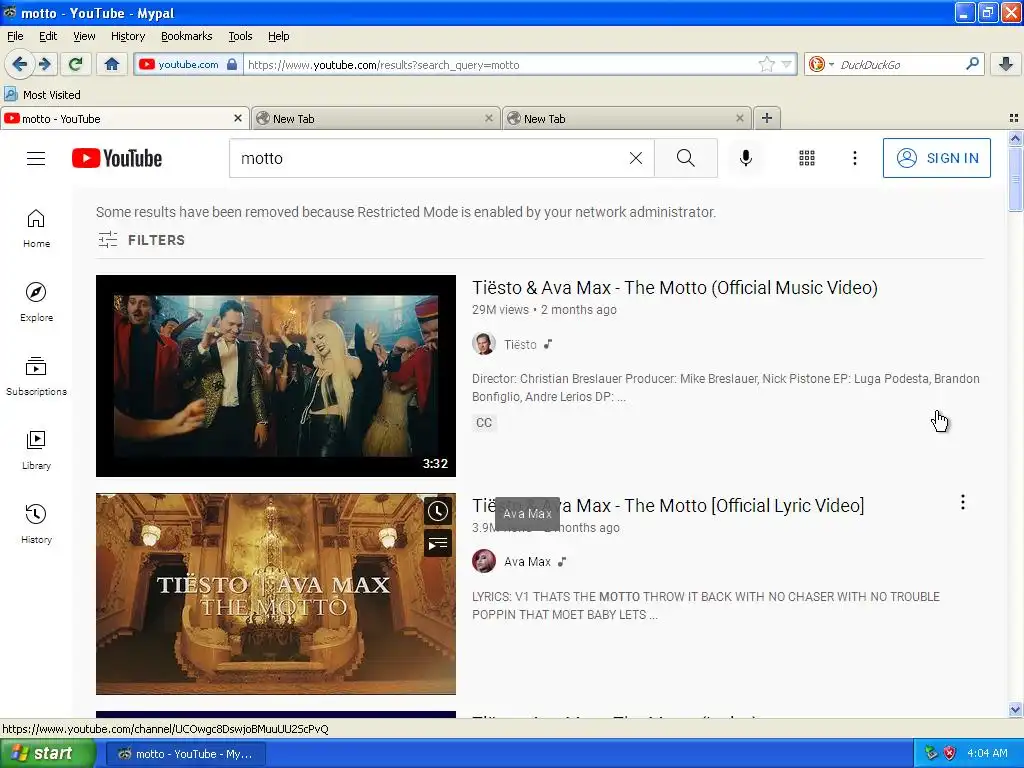The height and width of the screenshot is (768, 1024).
Task: Switch to the second New Tab
Action: coord(626,118)
